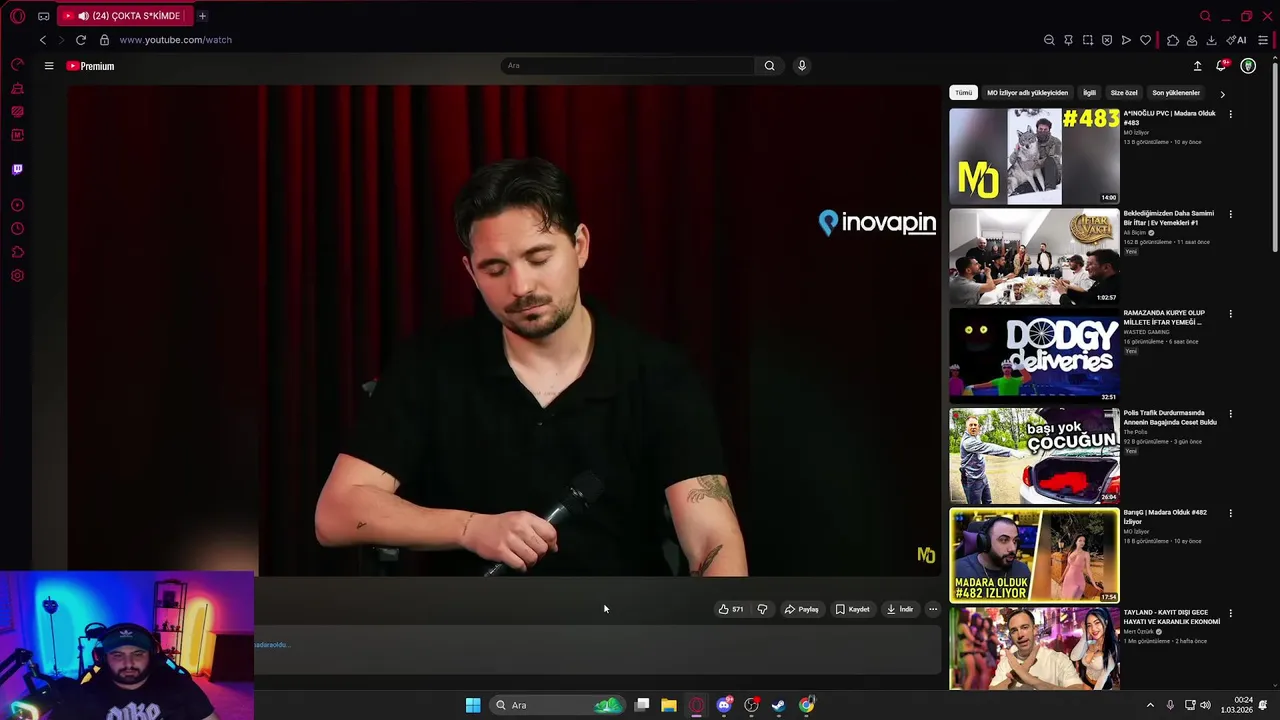
Task: Select the İlgili filter chip
Action: pos(1089,93)
